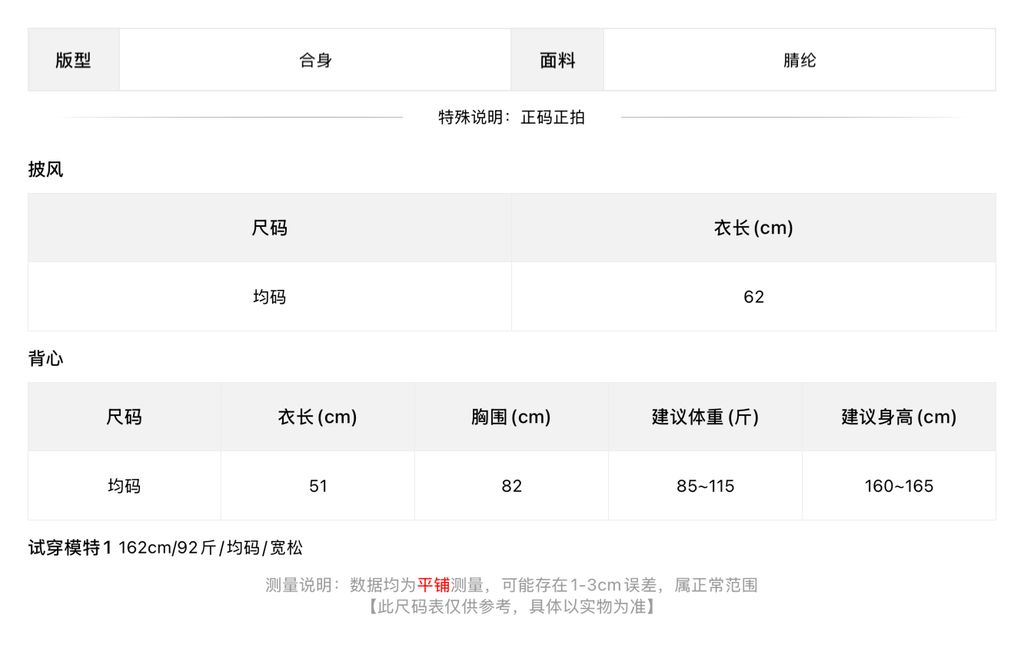Screen dimensions: 1024x645
Task: Select the 合身 fit value
Action: [315, 60]
